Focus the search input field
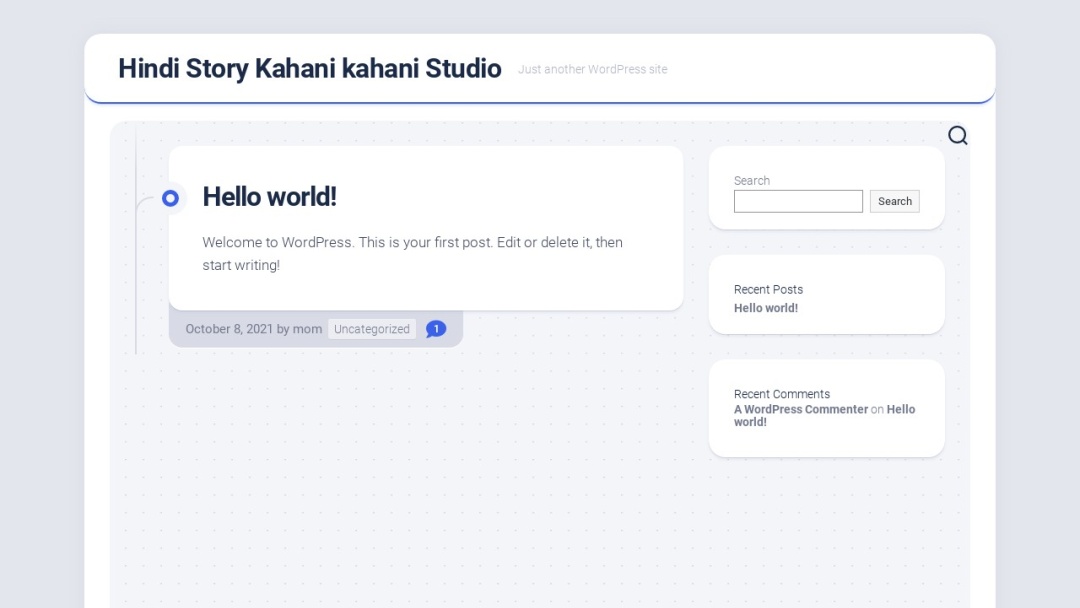 coord(797,201)
